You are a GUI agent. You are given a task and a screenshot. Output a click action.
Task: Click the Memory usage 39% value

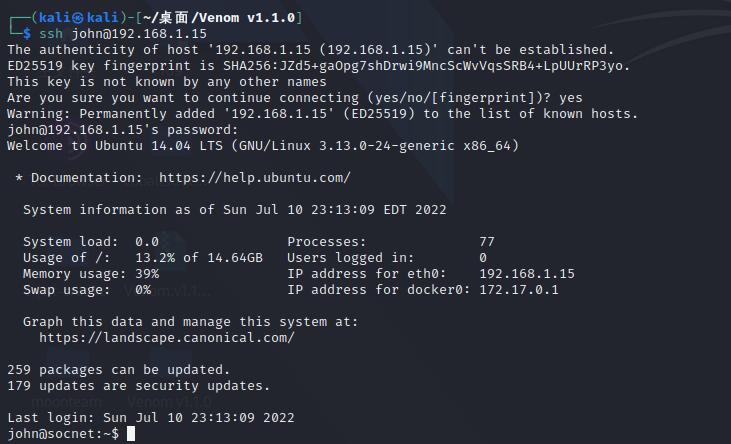147,274
